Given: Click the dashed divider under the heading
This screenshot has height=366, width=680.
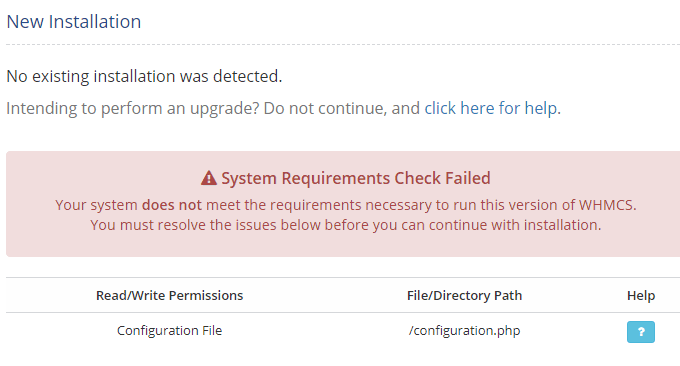Looking at the screenshot, I should point(343,44).
